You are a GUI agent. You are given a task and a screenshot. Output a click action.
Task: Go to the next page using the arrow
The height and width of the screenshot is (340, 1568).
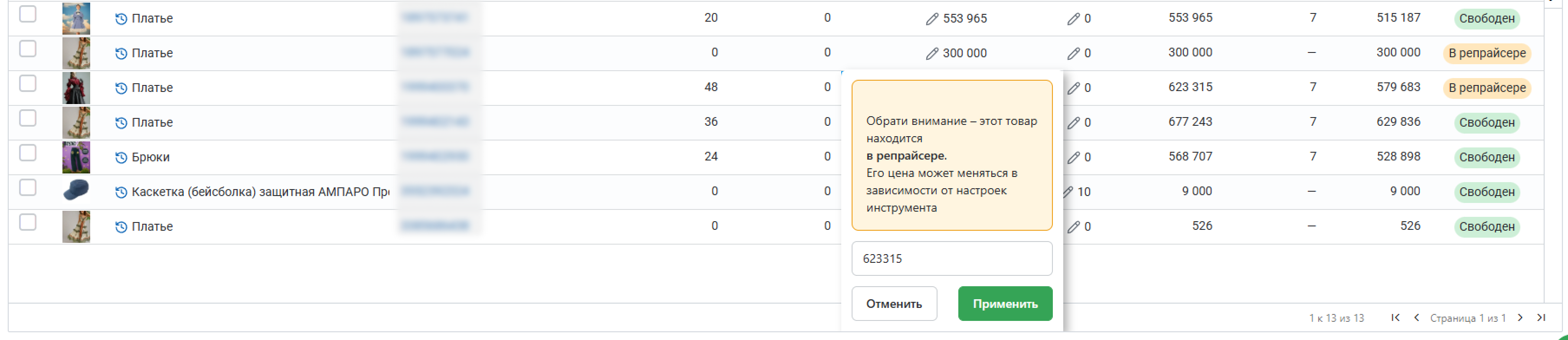pos(1520,317)
